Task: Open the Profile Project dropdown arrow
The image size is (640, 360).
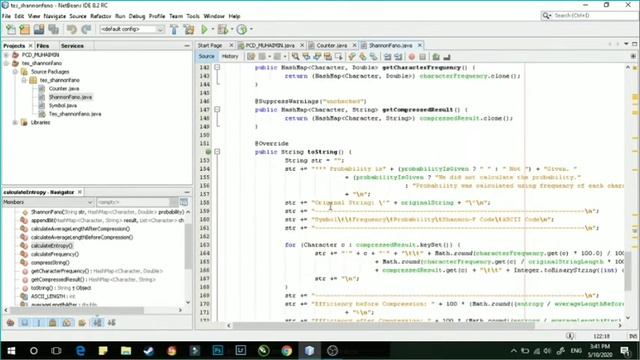Action: point(251,29)
